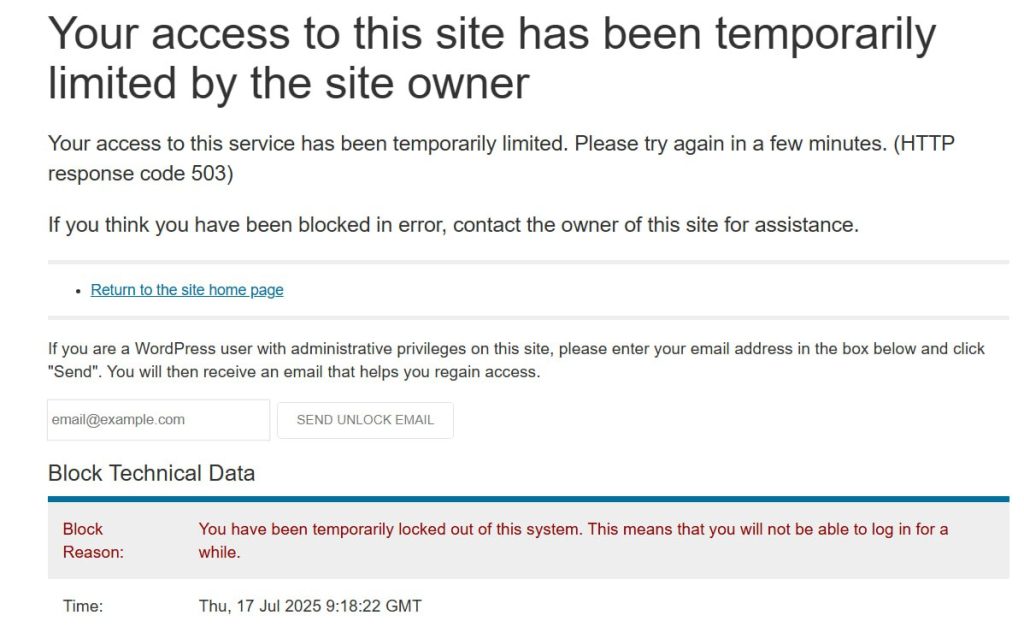Open the Return to the site home page link
This screenshot has height=639, width=1024.
[x=187, y=289]
